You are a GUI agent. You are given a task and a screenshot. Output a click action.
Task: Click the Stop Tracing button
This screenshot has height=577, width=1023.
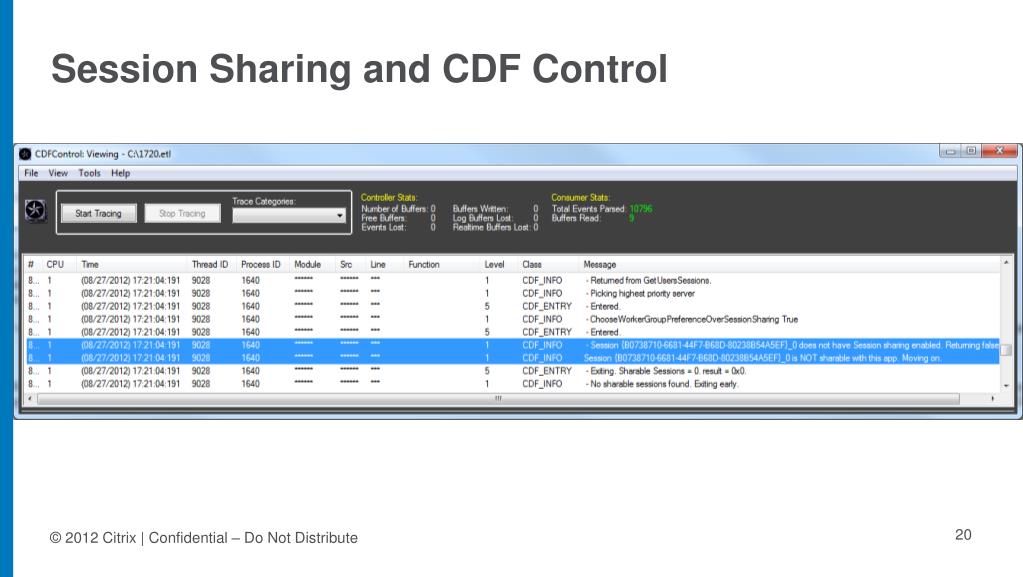click(182, 213)
